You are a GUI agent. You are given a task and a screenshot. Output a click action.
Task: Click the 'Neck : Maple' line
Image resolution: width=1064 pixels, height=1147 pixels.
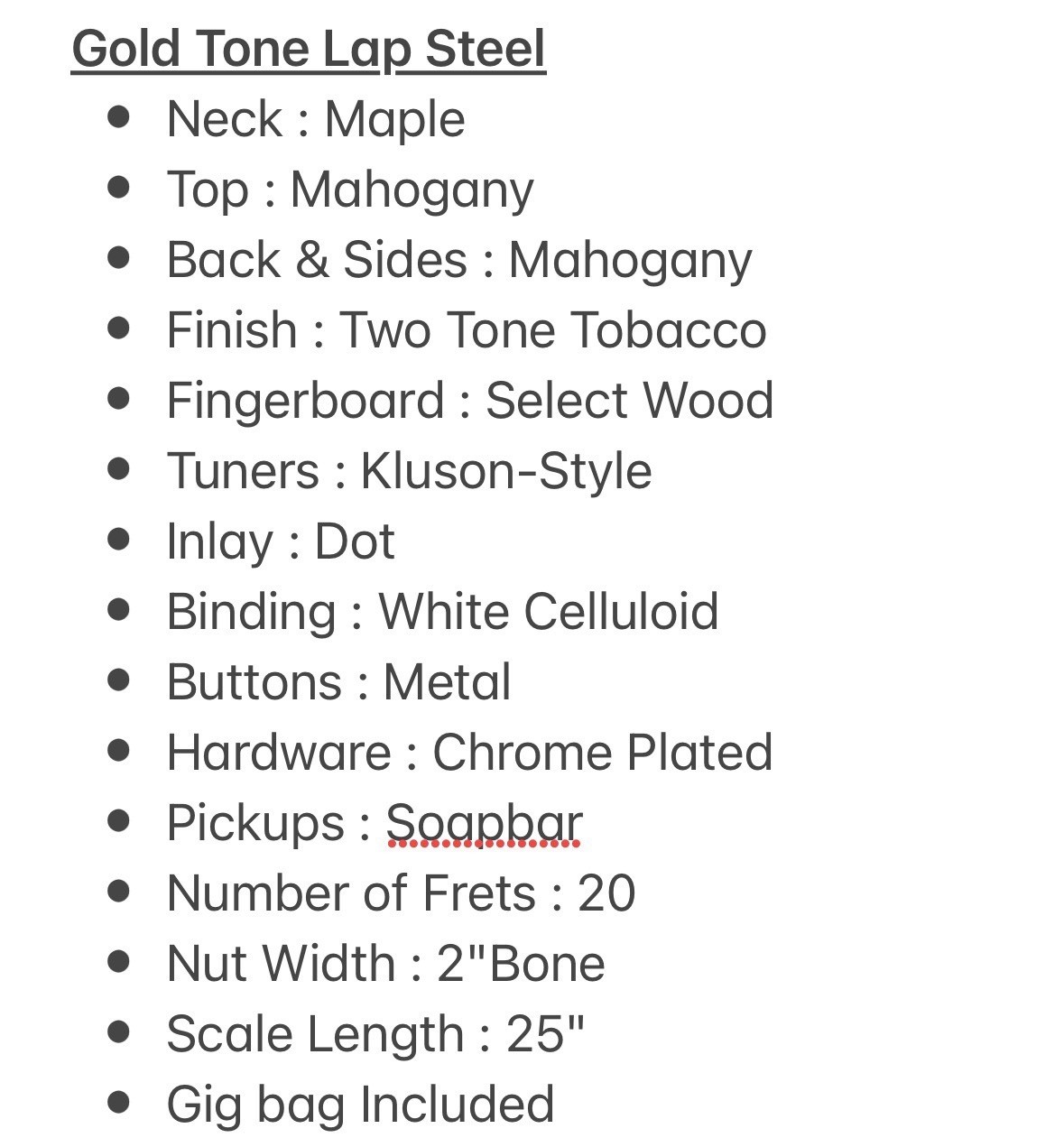[316, 120]
